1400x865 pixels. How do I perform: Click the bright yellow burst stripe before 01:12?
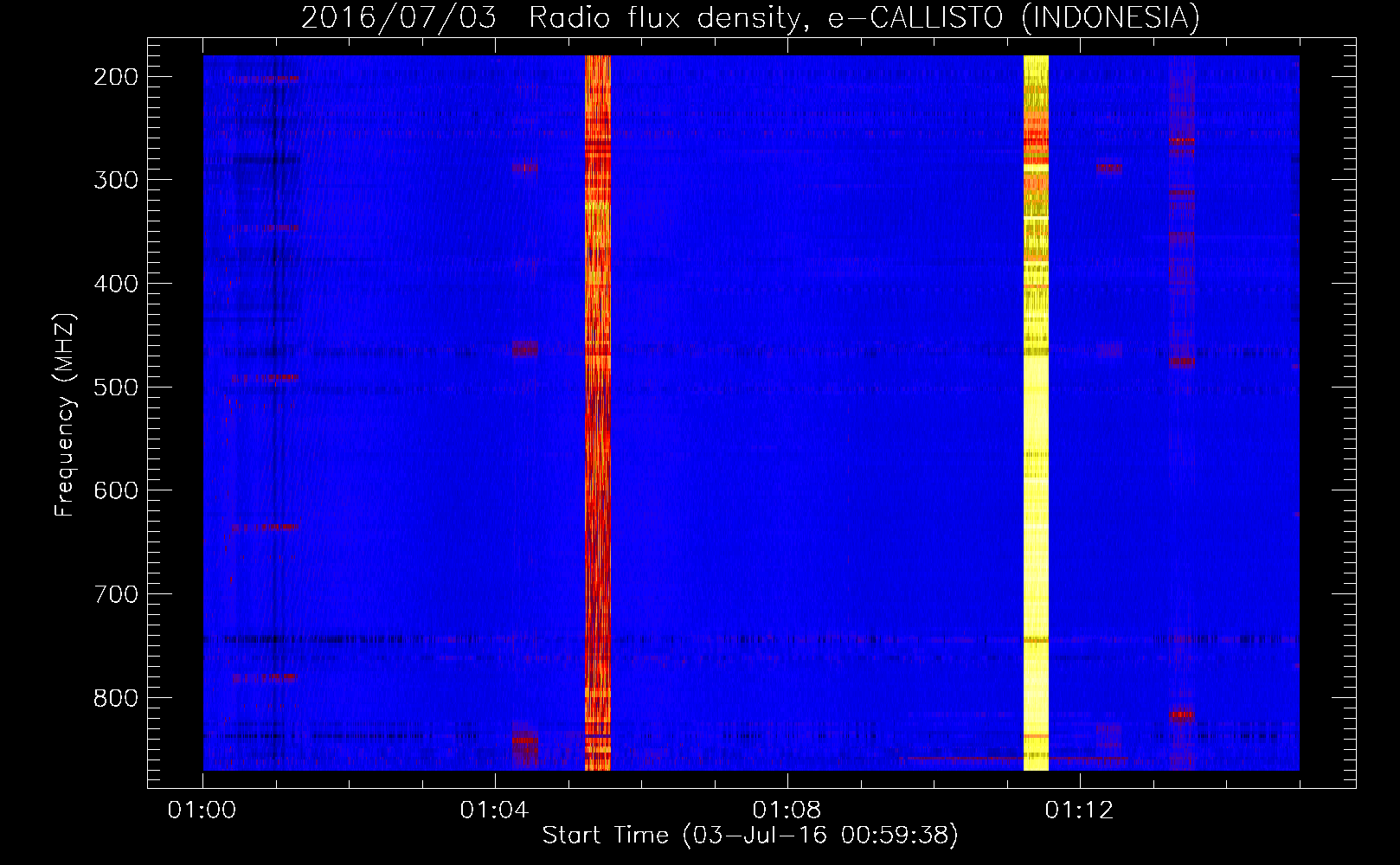pyautogui.click(x=1036, y=413)
